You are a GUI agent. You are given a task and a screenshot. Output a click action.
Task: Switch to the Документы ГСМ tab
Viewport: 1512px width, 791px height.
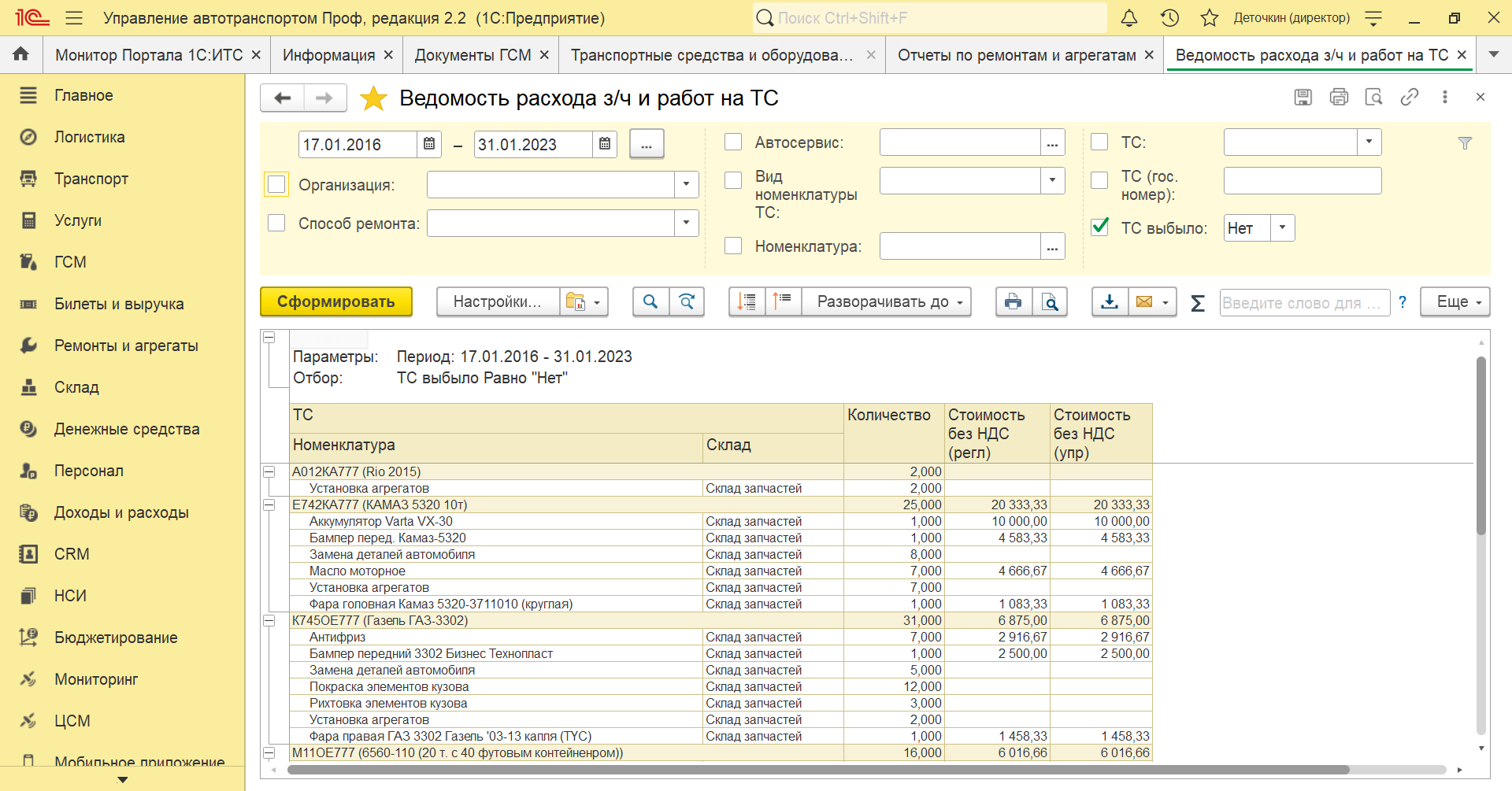click(472, 55)
